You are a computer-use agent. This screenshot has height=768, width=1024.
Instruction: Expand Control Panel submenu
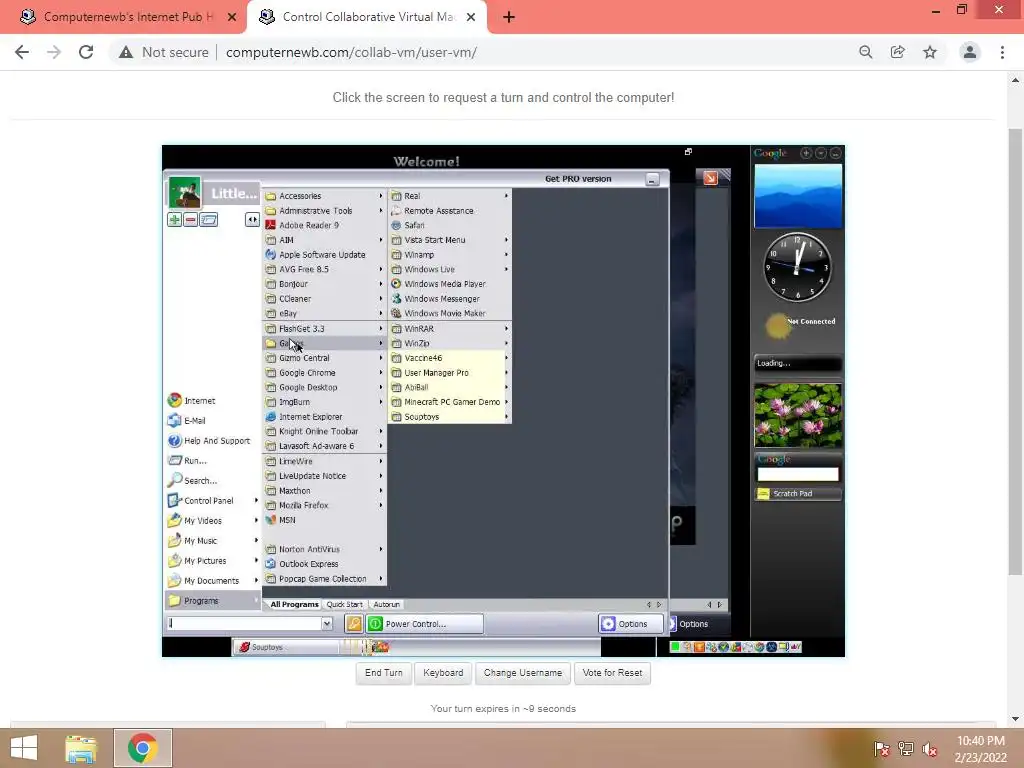(212, 501)
